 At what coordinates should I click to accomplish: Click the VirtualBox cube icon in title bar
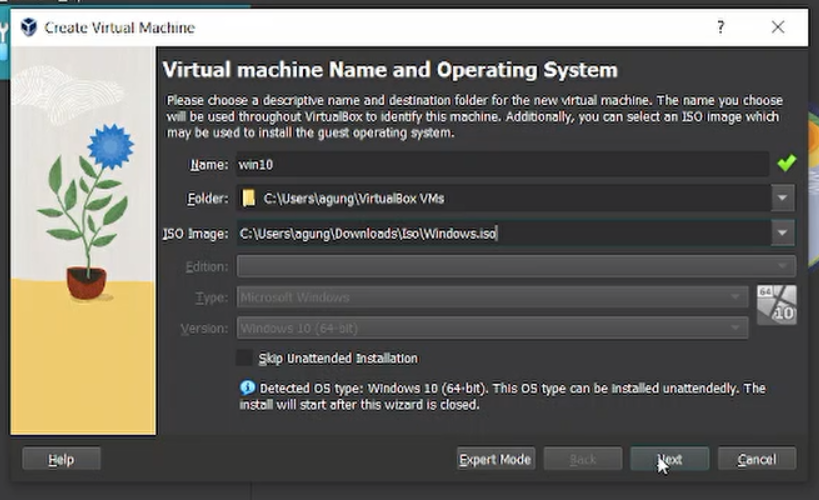[29, 27]
